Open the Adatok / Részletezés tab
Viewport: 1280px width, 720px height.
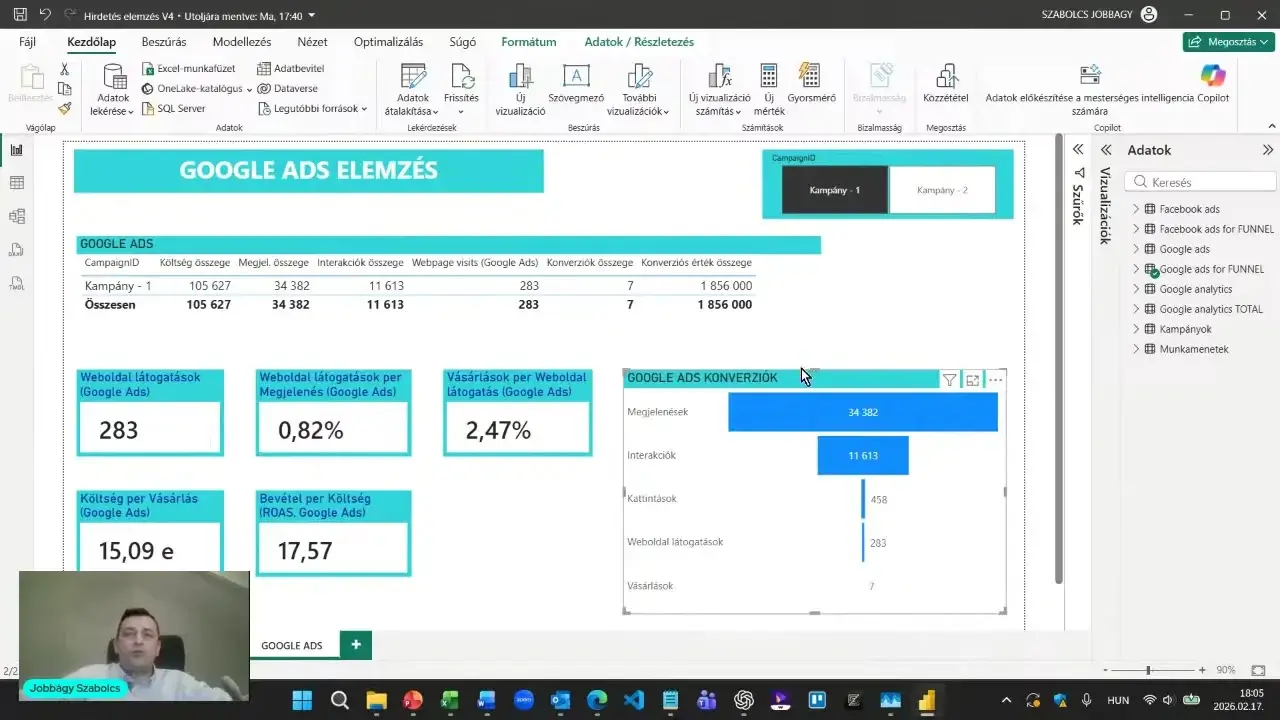[639, 42]
